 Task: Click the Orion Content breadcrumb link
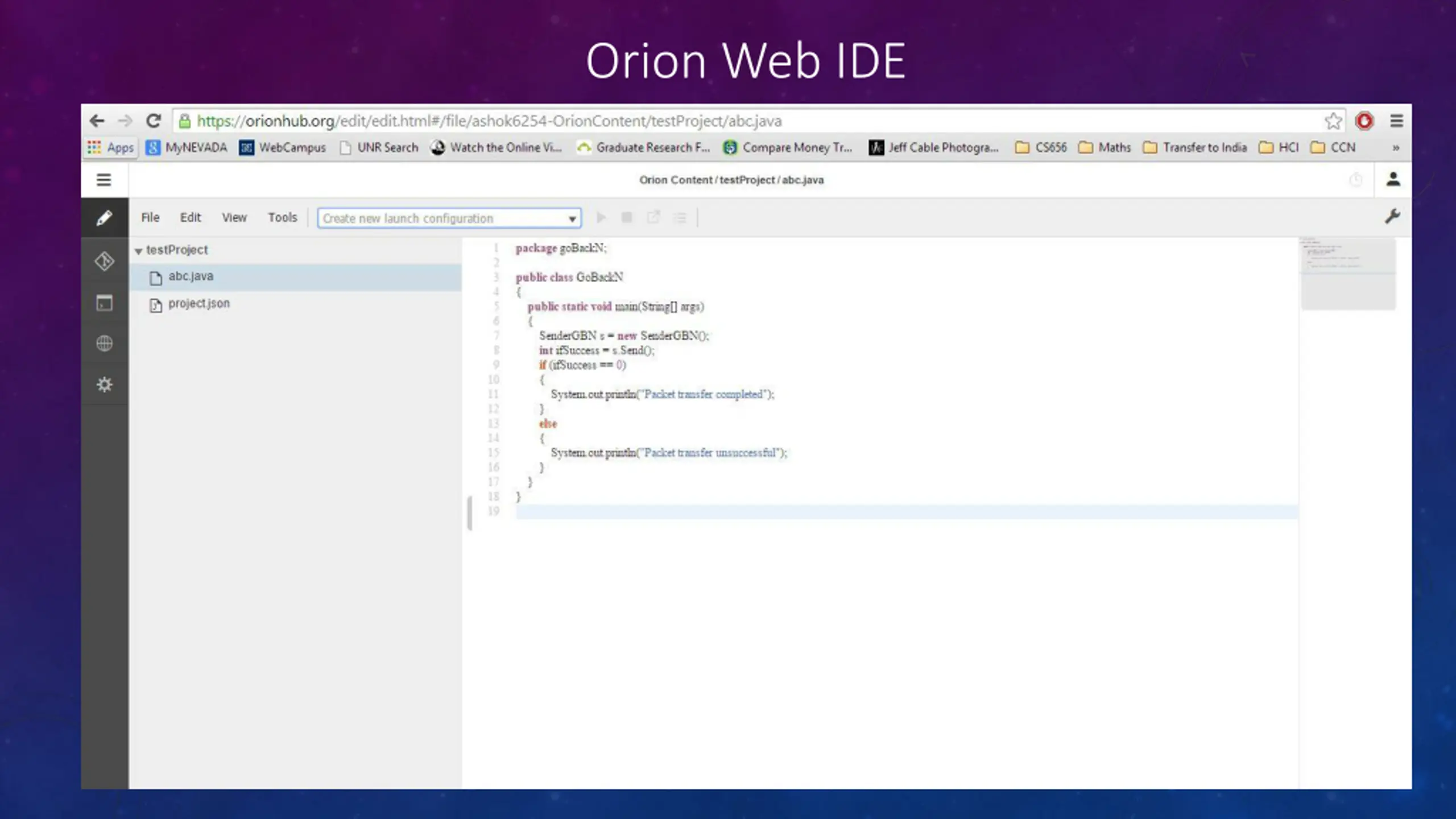675,180
